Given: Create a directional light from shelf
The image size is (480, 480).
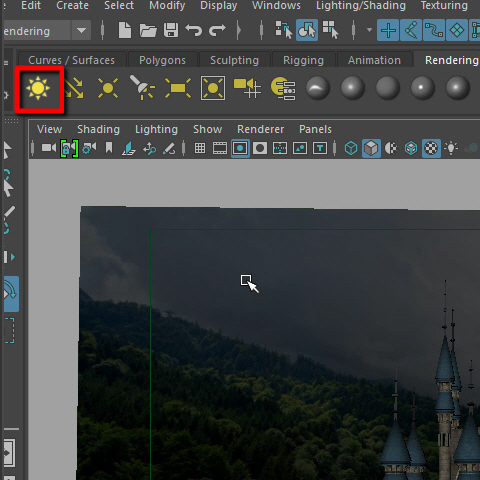Looking at the screenshot, I should tap(74, 89).
